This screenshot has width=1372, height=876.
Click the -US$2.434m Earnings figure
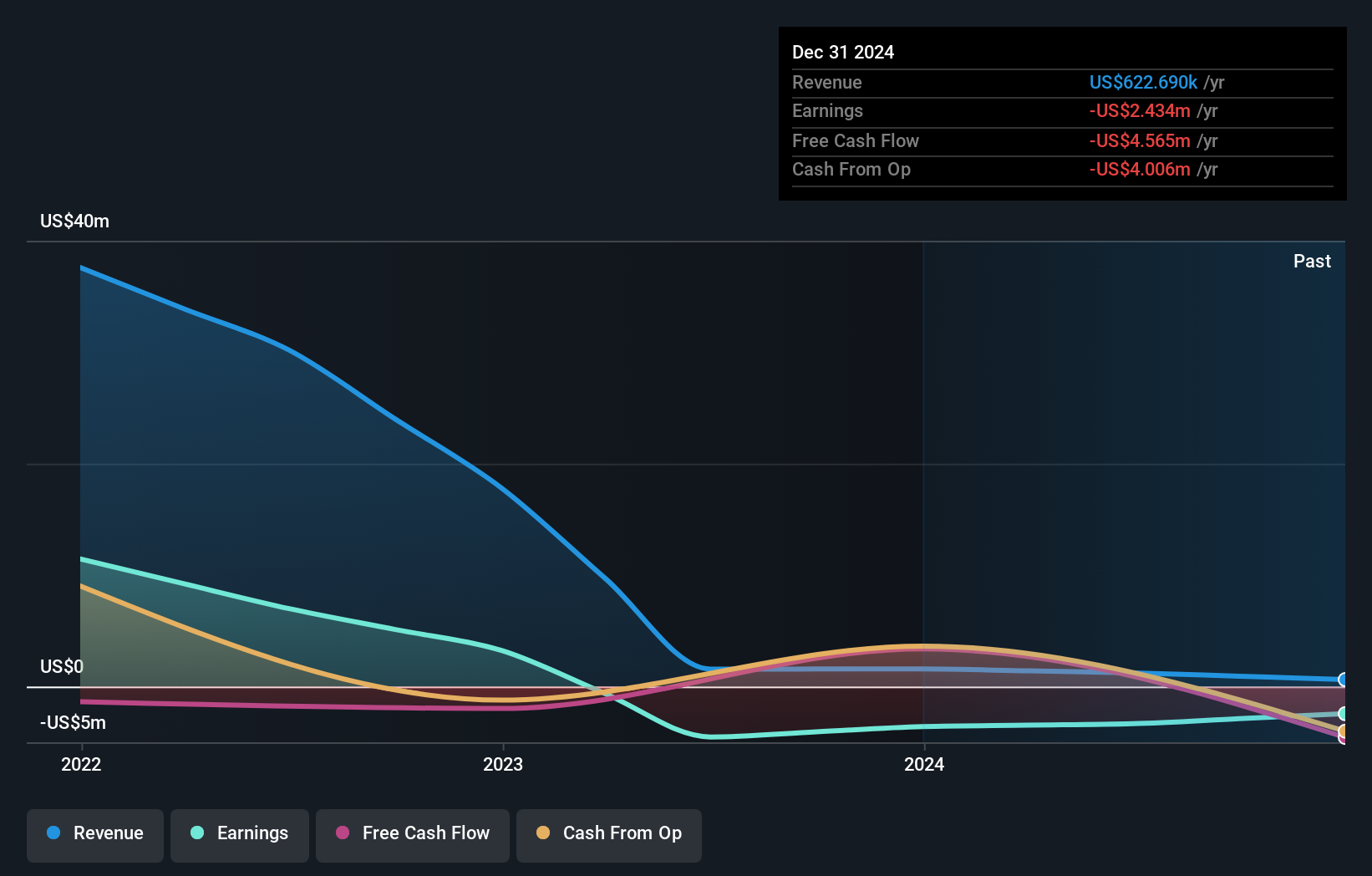tap(1139, 111)
